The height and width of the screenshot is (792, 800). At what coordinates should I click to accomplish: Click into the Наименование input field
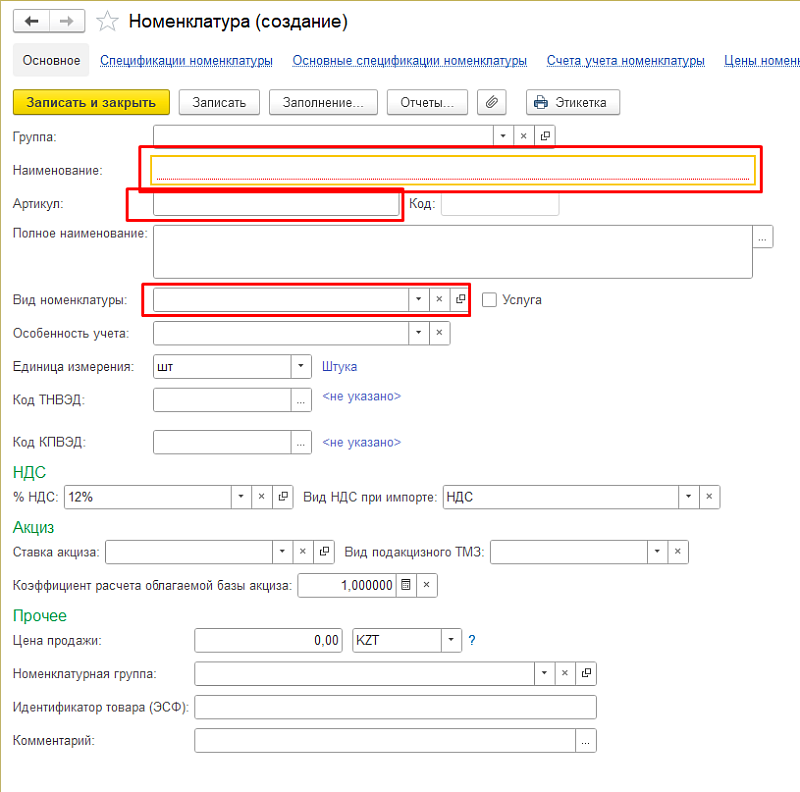point(452,170)
